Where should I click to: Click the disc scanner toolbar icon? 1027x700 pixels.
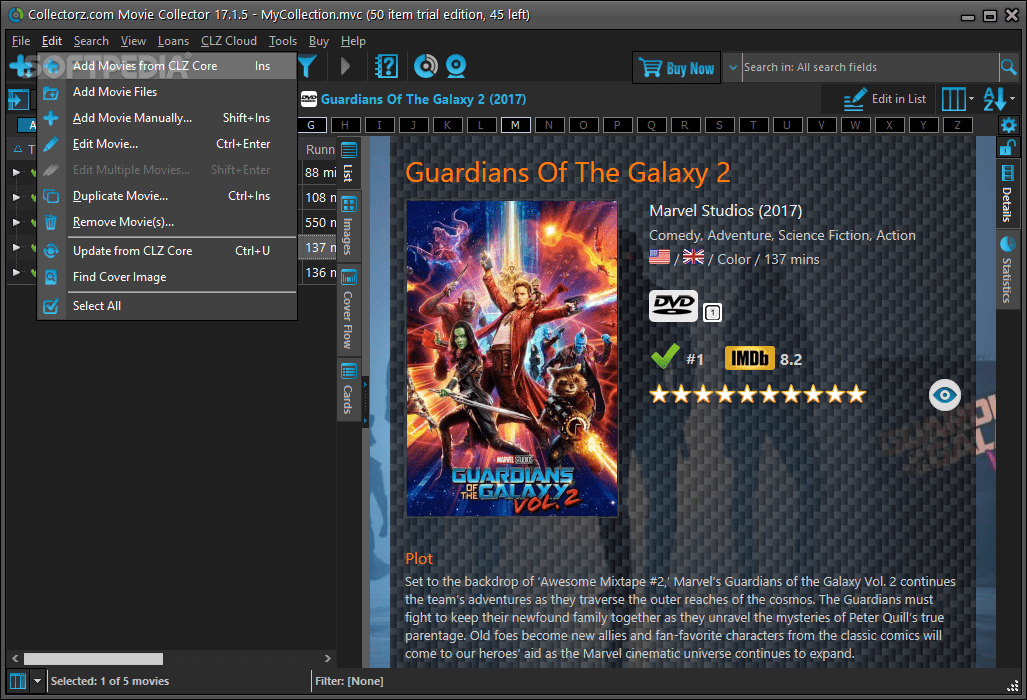click(426, 66)
